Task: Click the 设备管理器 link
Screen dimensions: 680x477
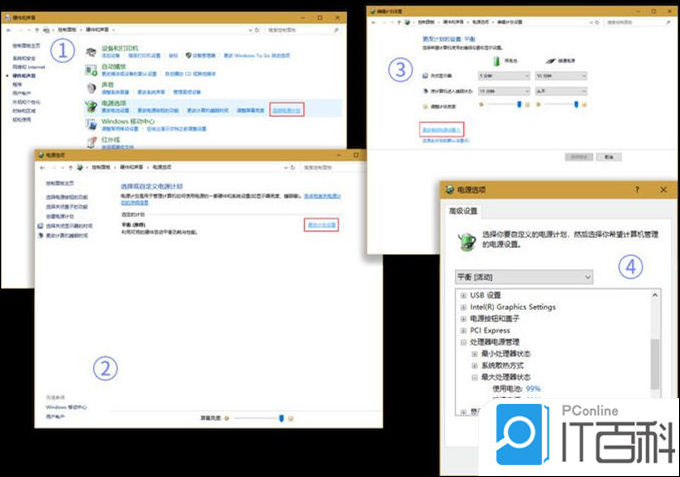Action: (x=204, y=56)
